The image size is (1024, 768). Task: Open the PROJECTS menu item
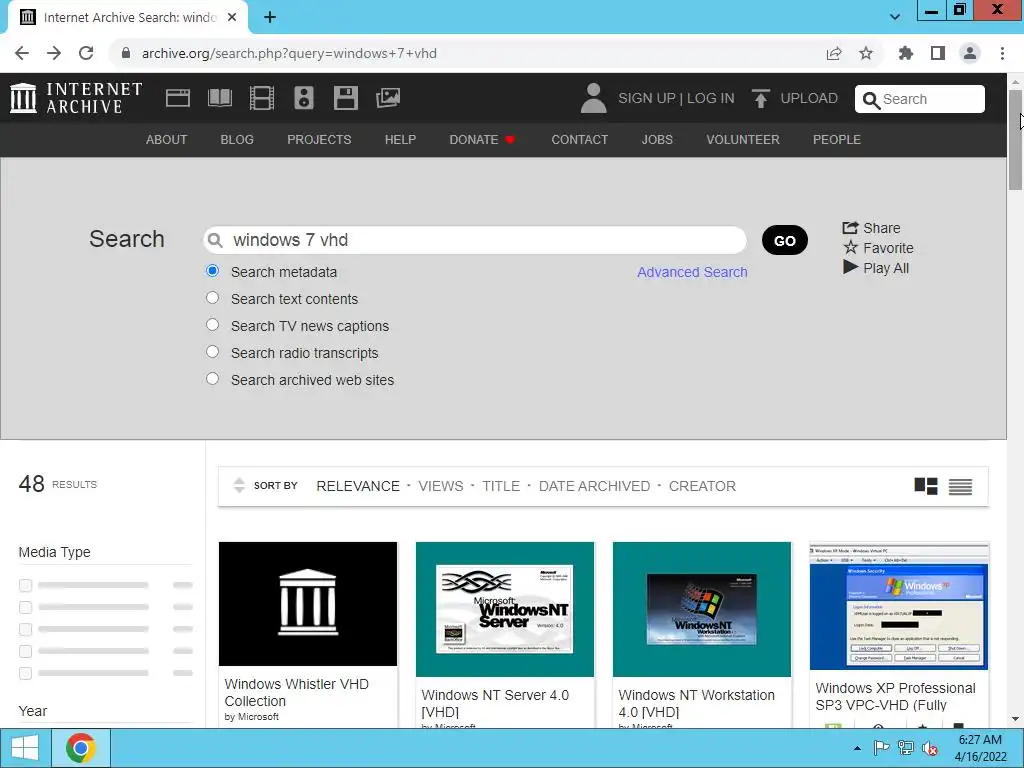319,139
